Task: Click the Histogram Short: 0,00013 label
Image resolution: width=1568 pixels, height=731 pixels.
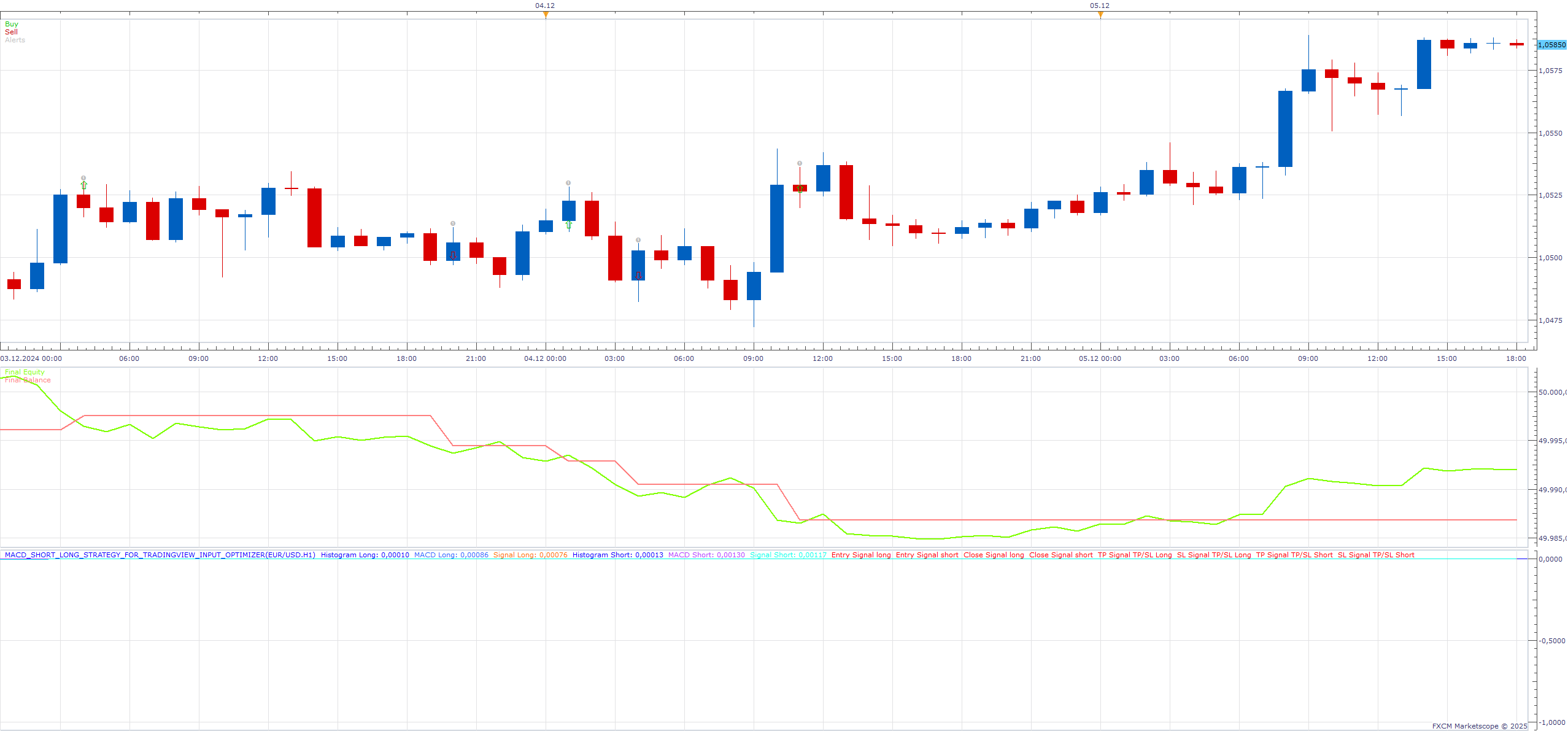Action: [618, 555]
